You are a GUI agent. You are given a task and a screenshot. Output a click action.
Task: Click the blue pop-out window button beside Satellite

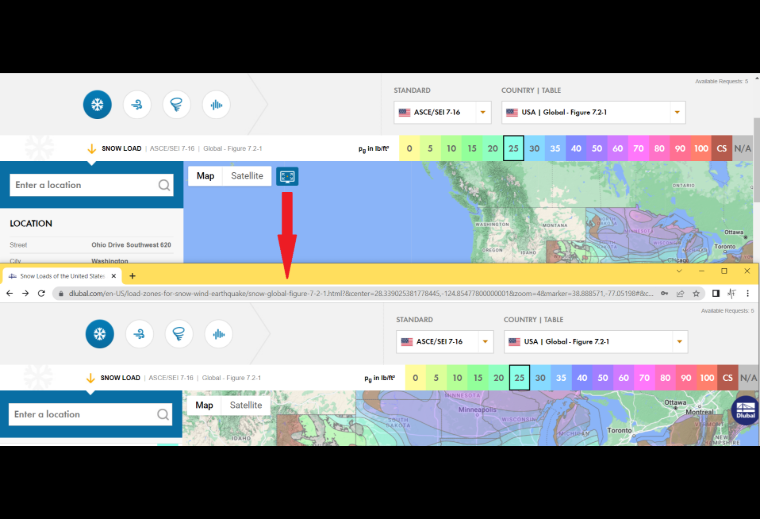click(x=287, y=176)
